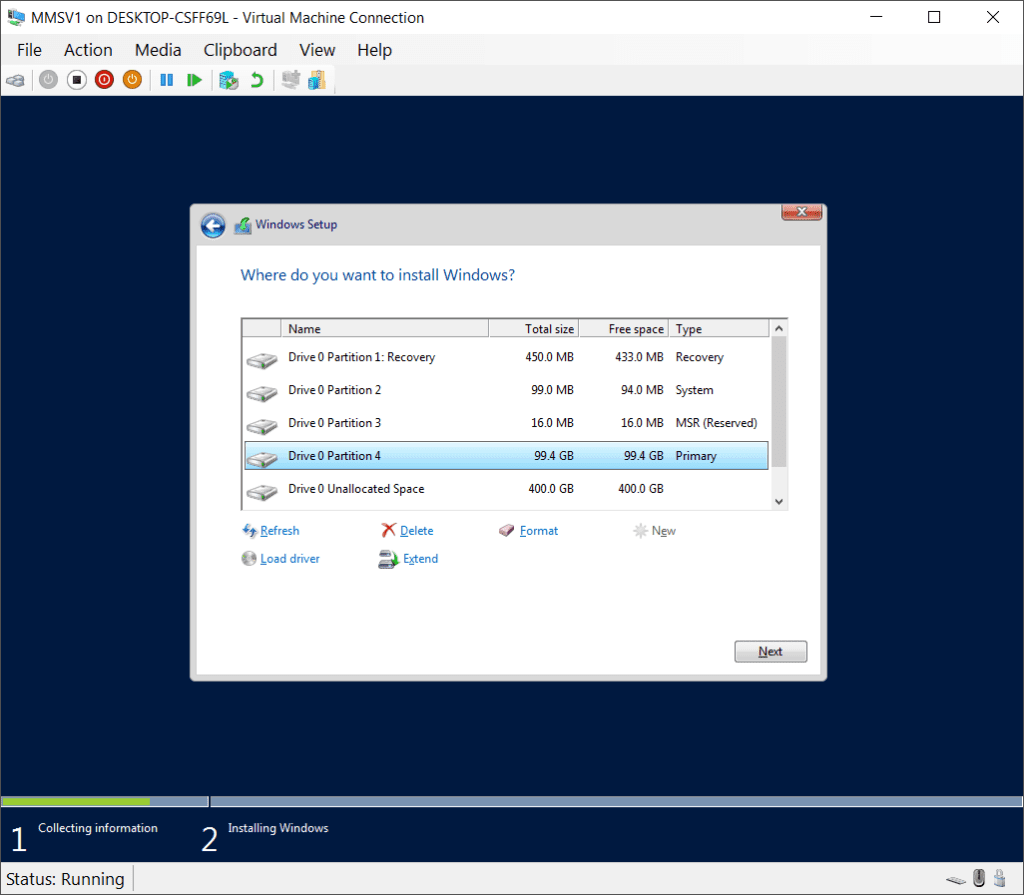
Task: Sort by the Total size column header
Action: 534,329
